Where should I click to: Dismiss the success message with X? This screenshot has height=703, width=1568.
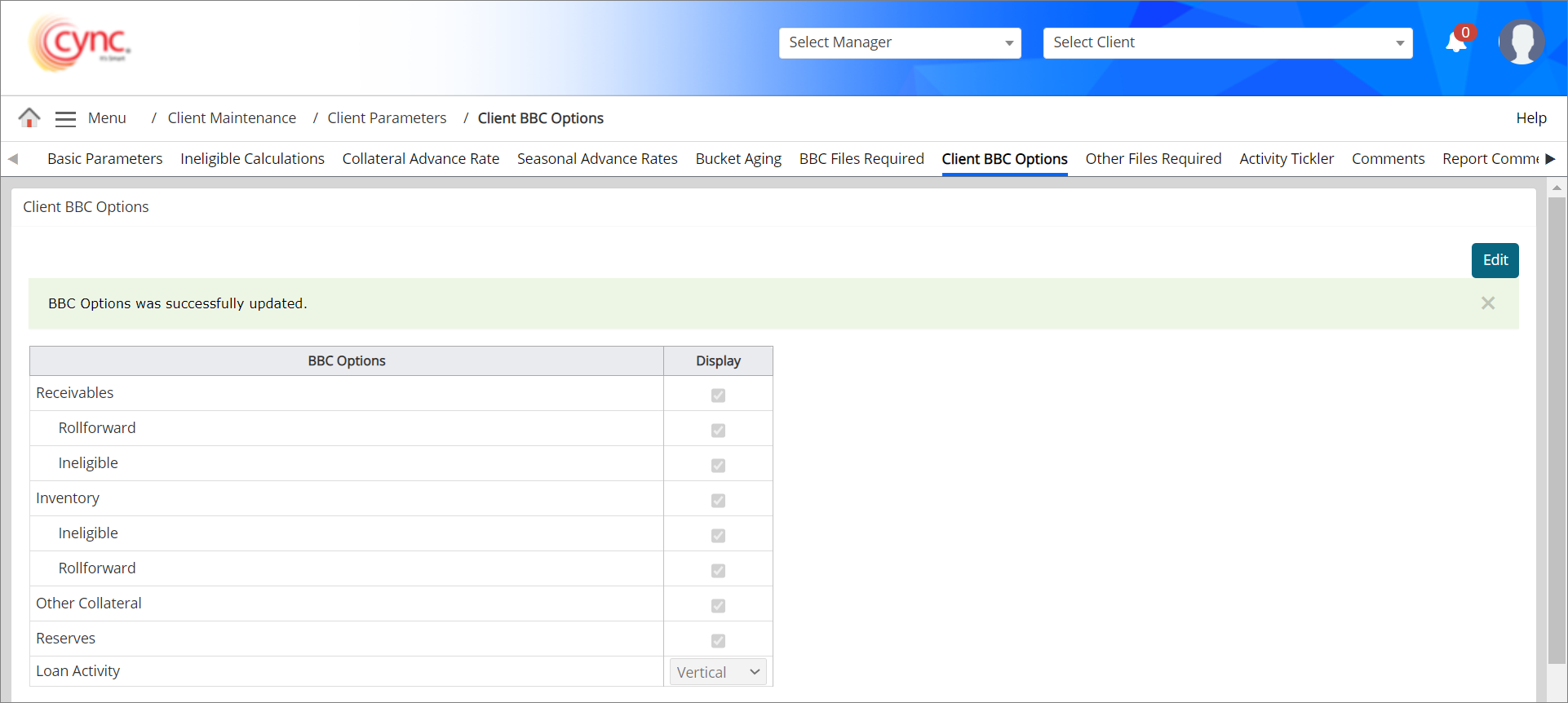click(1488, 303)
